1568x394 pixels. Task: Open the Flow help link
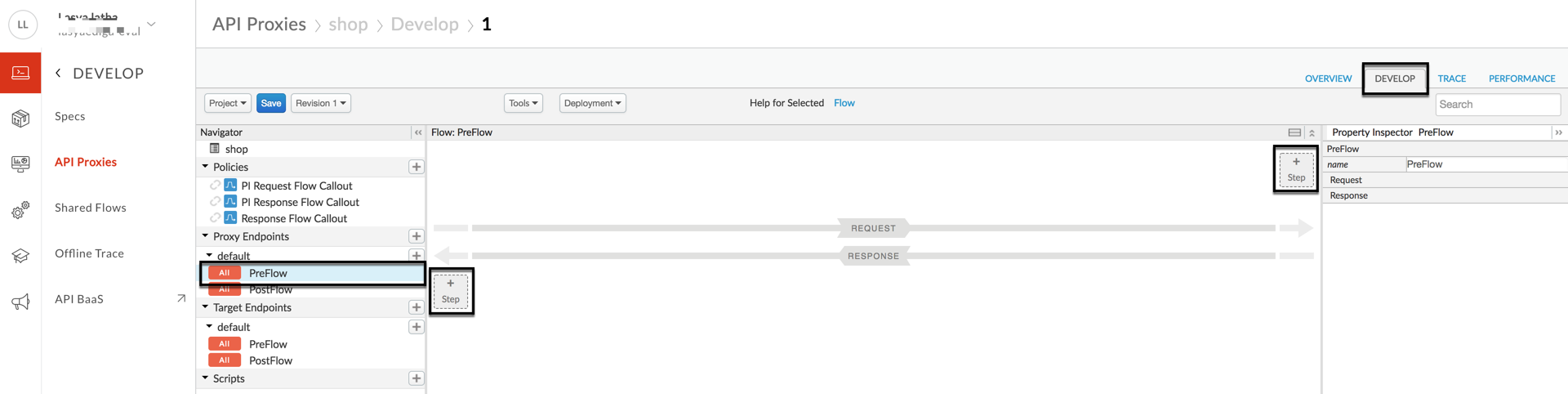(844, 103)
